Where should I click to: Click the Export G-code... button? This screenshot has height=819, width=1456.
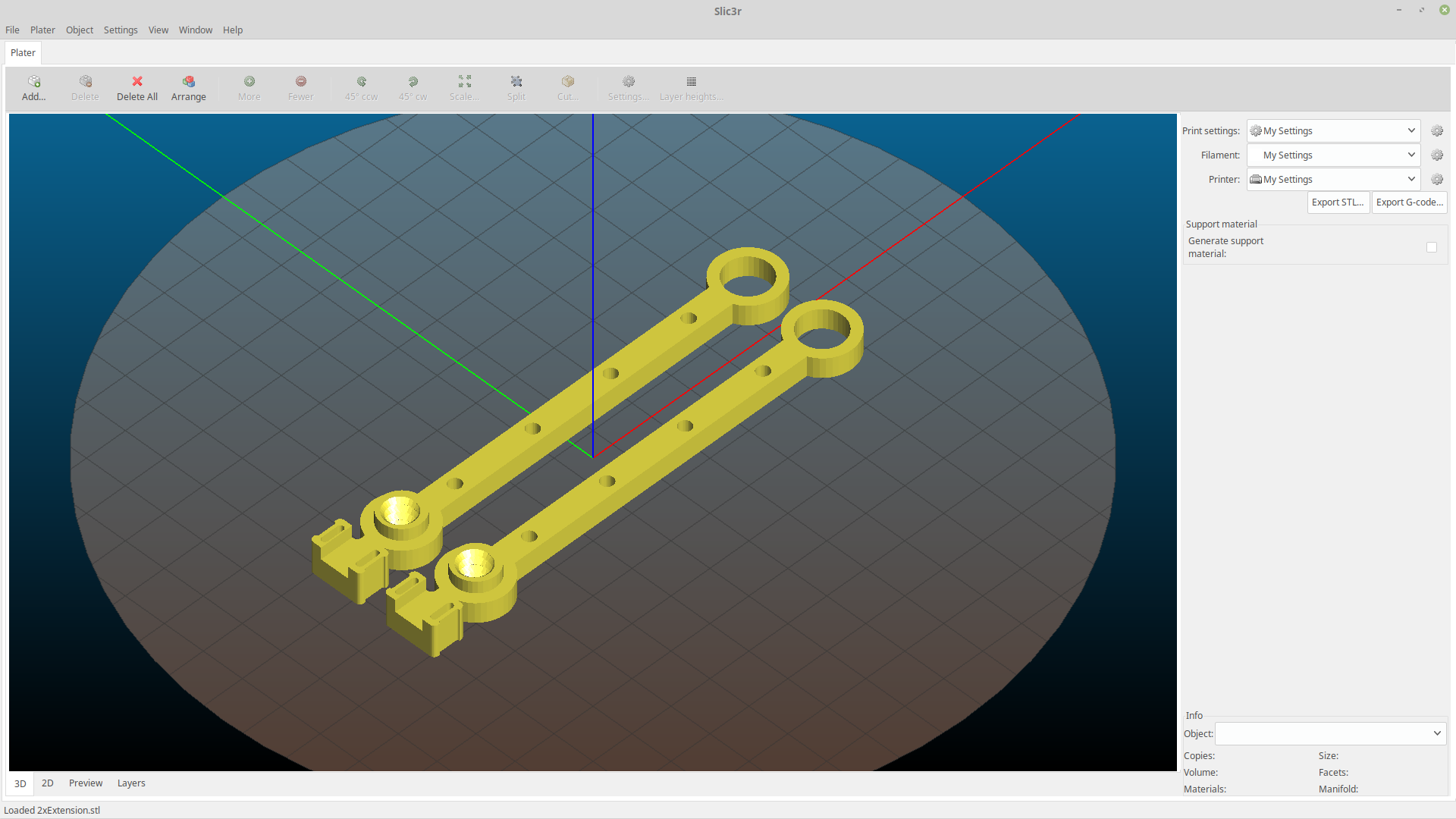point(1409,202)
